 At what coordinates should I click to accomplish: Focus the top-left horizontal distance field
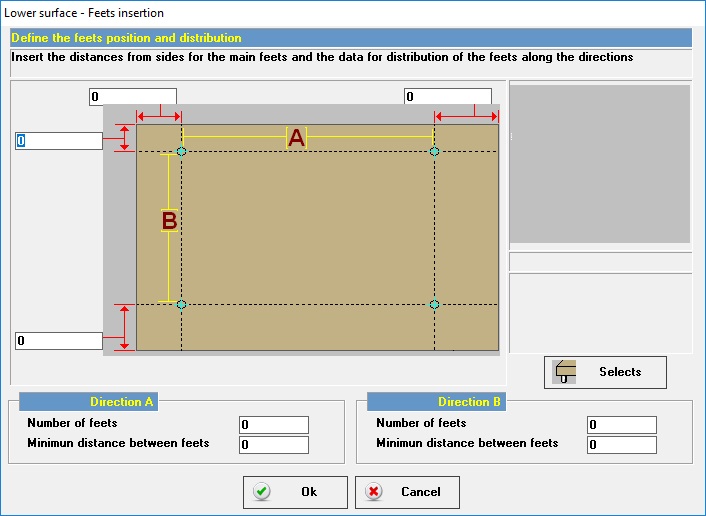(133, 97)
